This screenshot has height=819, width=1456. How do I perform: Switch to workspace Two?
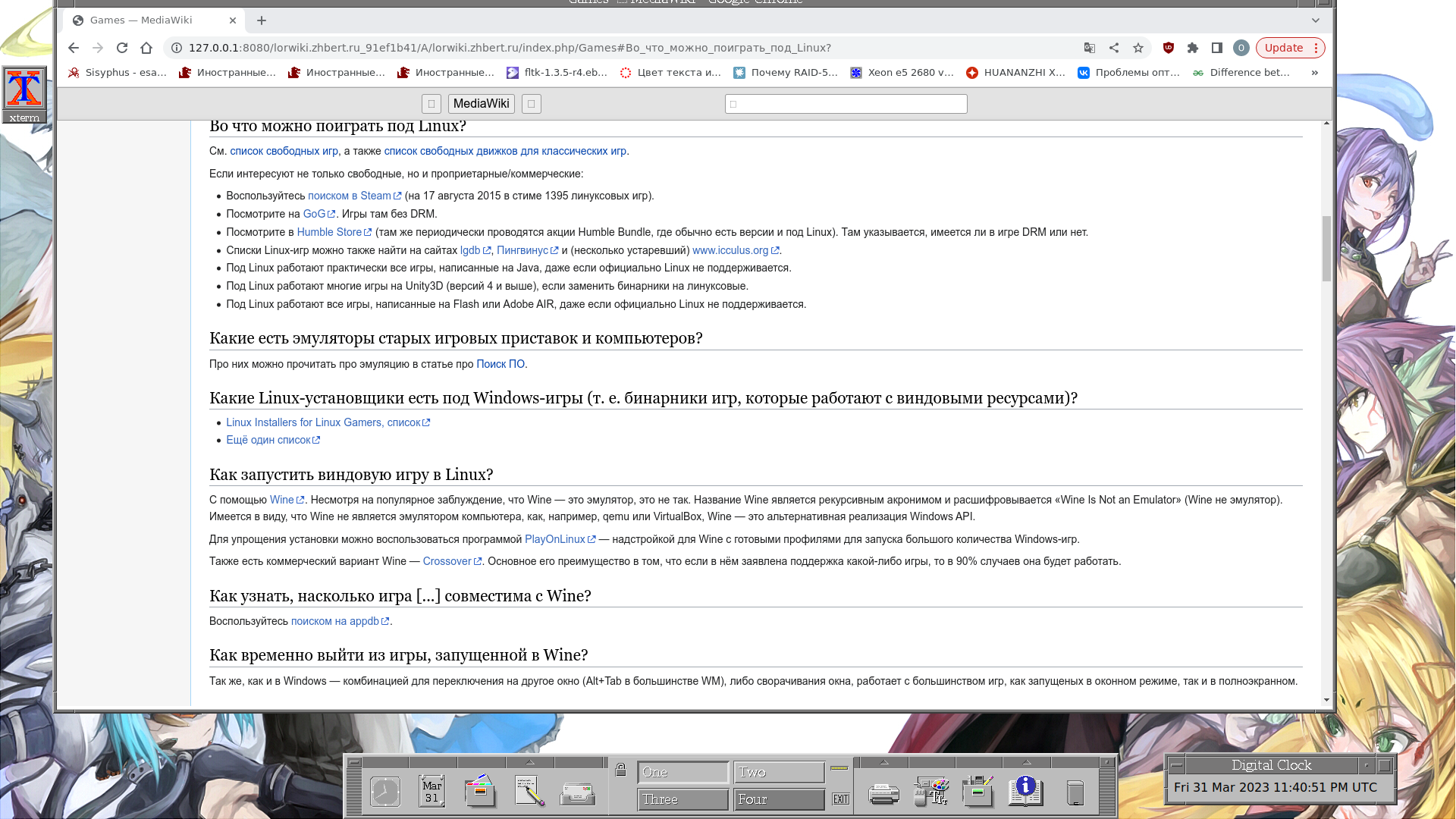779,772
